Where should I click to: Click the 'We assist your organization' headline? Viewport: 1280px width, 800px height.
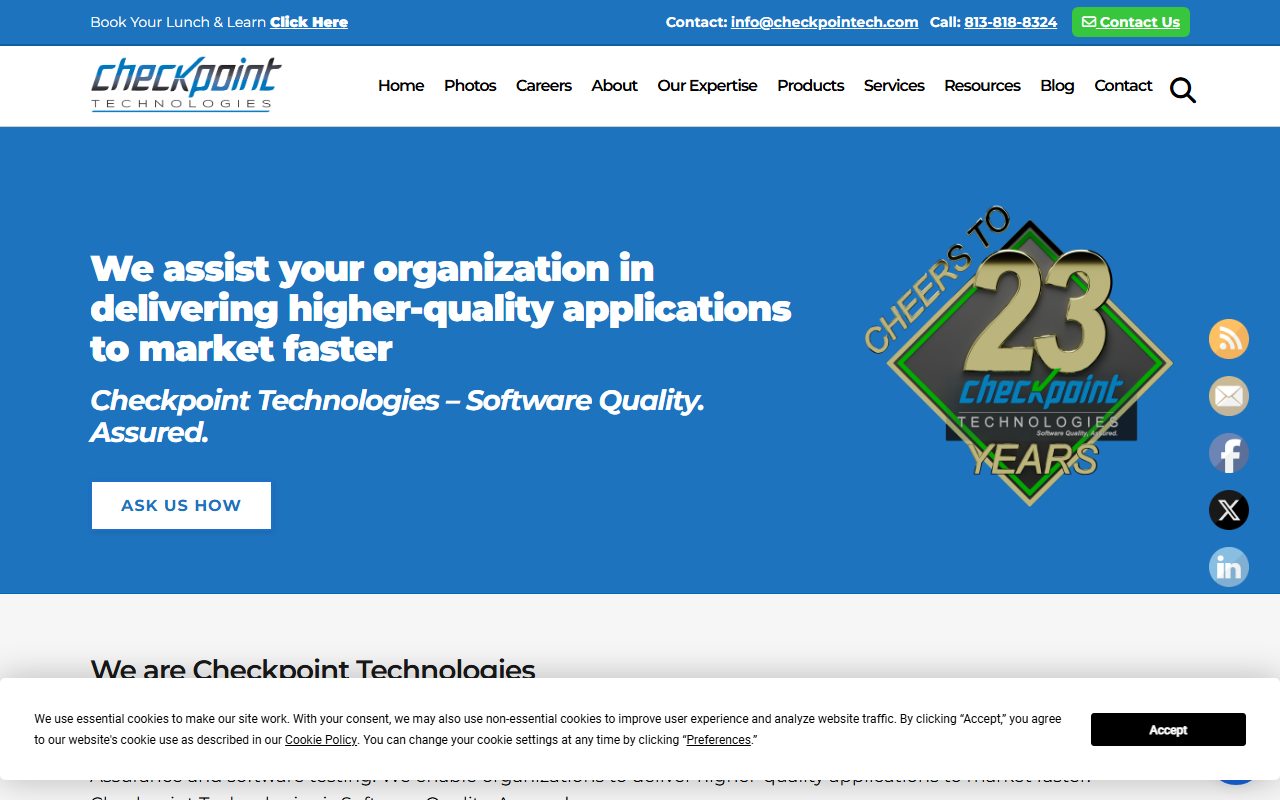441,308
